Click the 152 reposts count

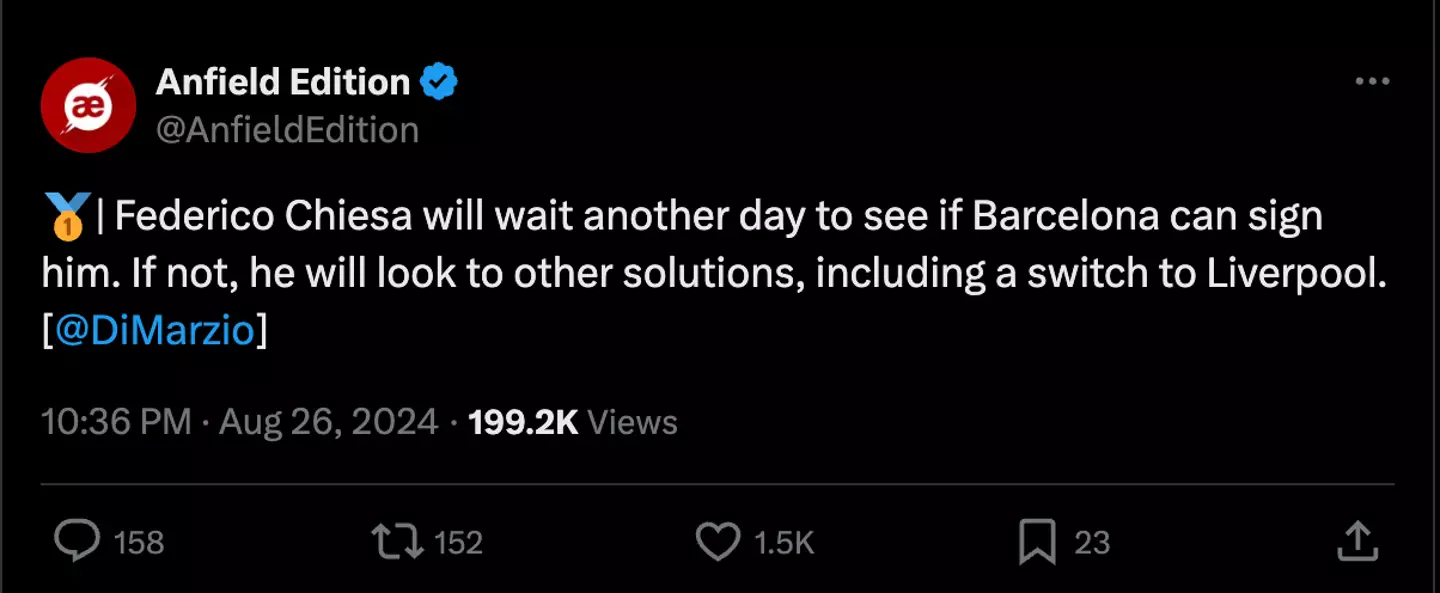pyautogui.click(x=459, y=543)
